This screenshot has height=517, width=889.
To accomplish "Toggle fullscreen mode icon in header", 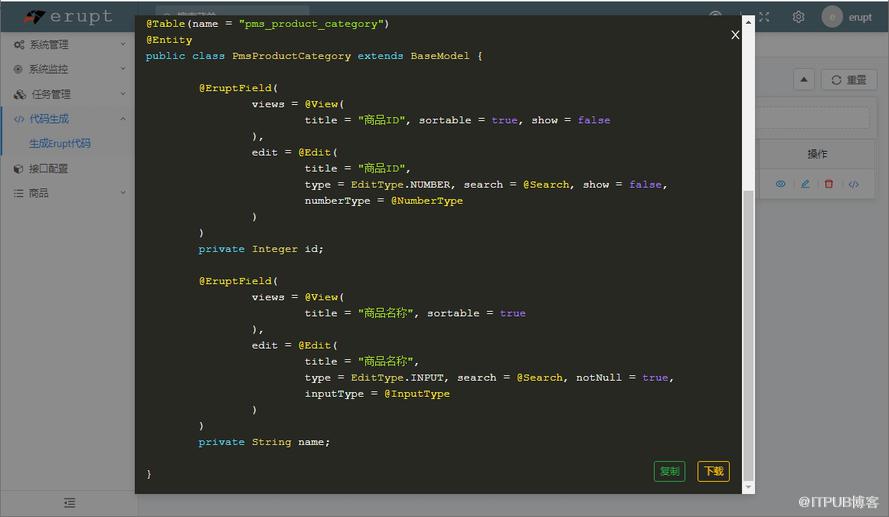I will point(764,17).
